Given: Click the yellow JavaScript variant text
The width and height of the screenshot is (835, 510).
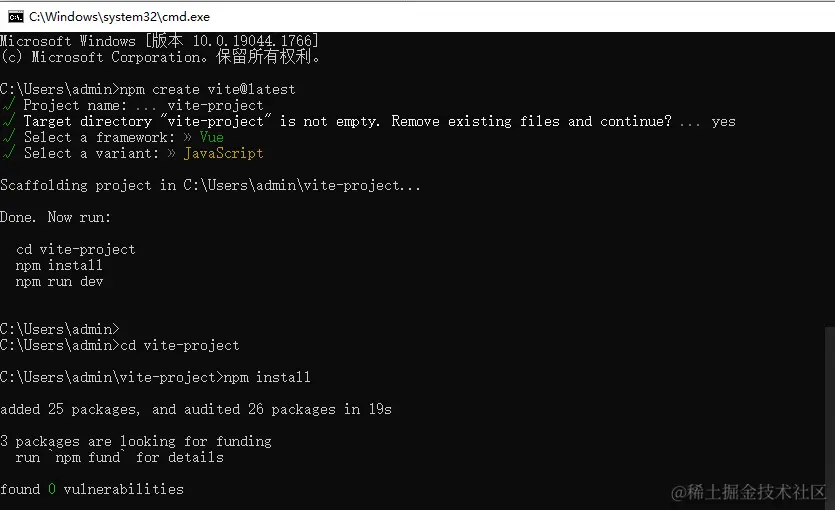Looking at the screenshot, I should [x=223, y=153].
